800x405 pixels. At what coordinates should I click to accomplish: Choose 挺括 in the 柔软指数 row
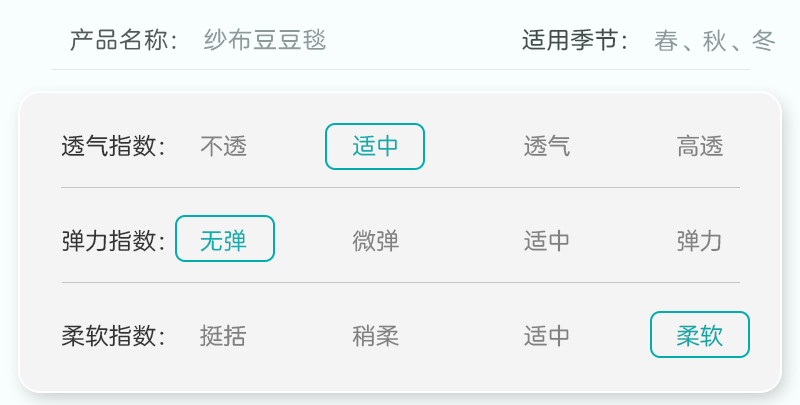(x=224, y=336)
